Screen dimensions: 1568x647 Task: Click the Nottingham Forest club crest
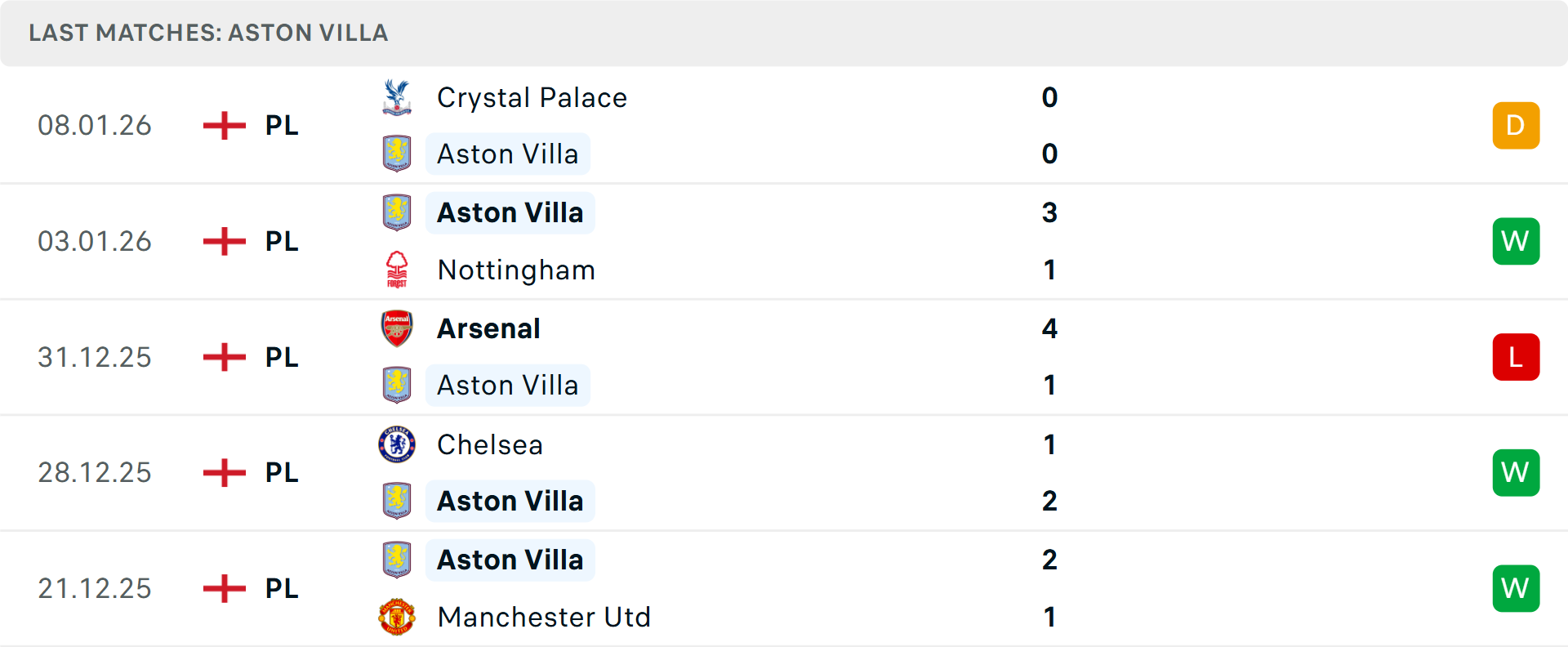point(397,270)
